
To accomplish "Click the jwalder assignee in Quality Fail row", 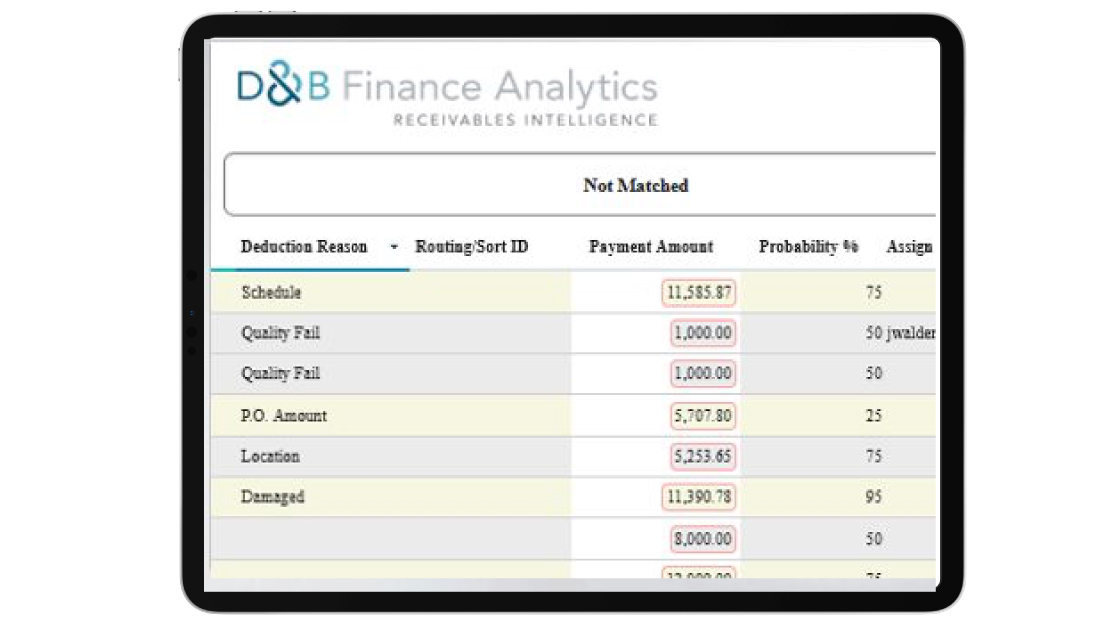I will tap(910, 334).
